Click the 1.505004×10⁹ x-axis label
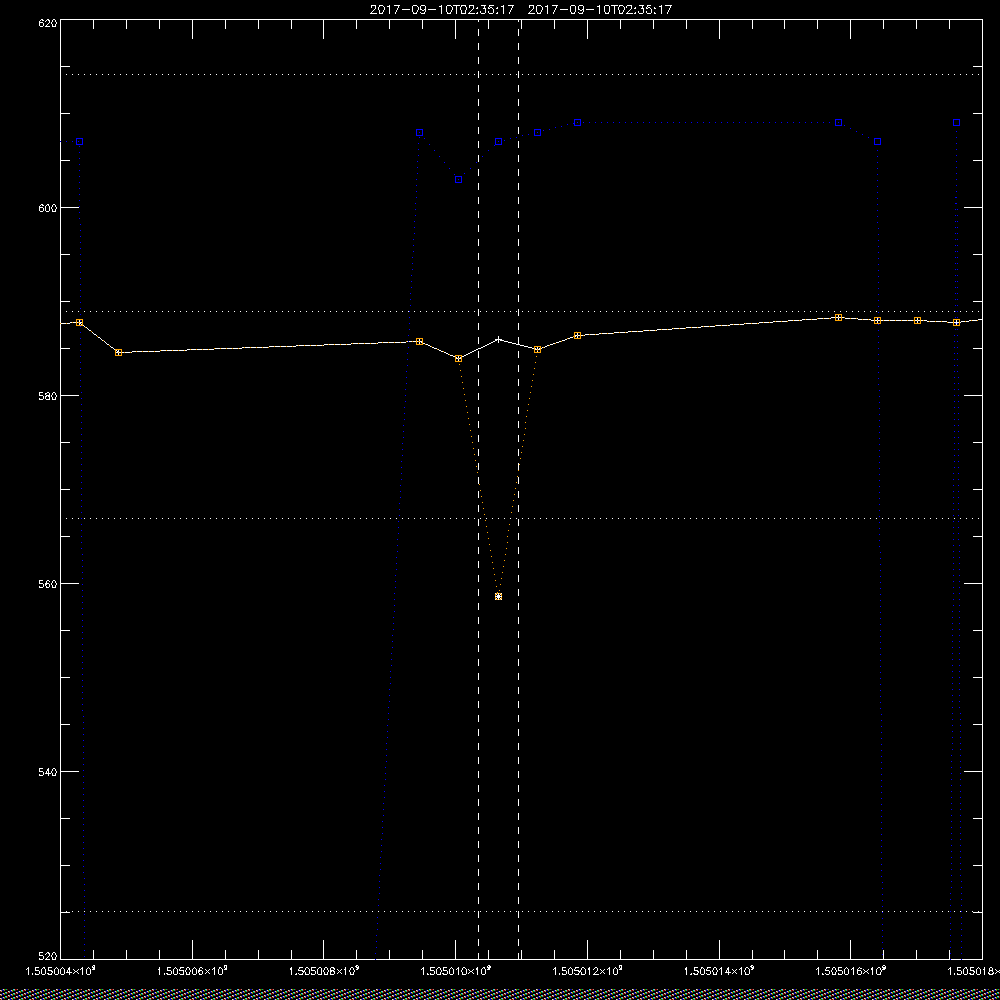 [60, 971]
